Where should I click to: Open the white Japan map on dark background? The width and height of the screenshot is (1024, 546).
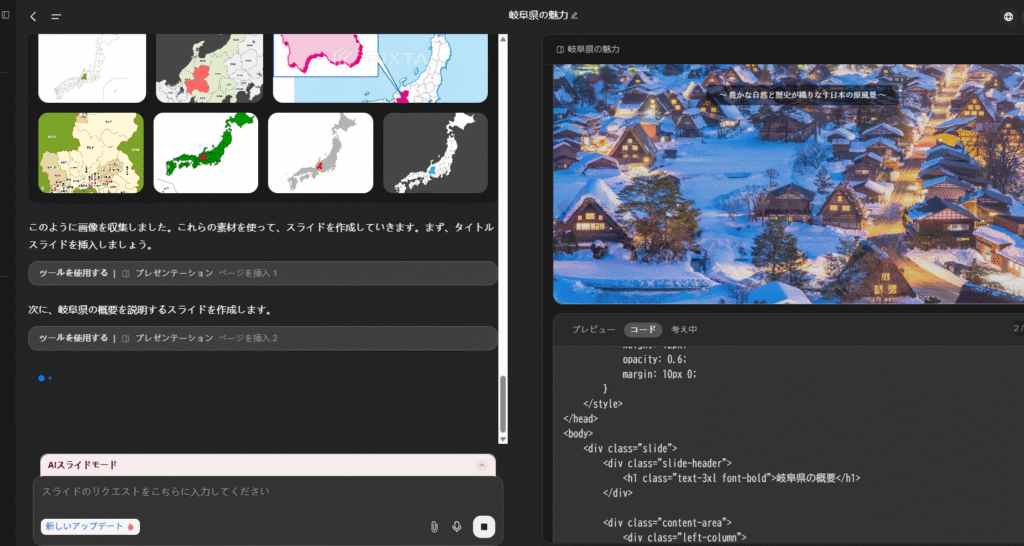436,153
